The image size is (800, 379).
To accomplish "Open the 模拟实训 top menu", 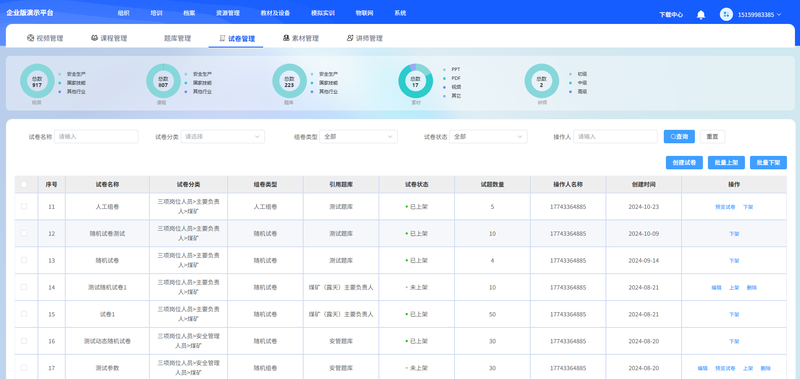I will (x=323, y=13).
